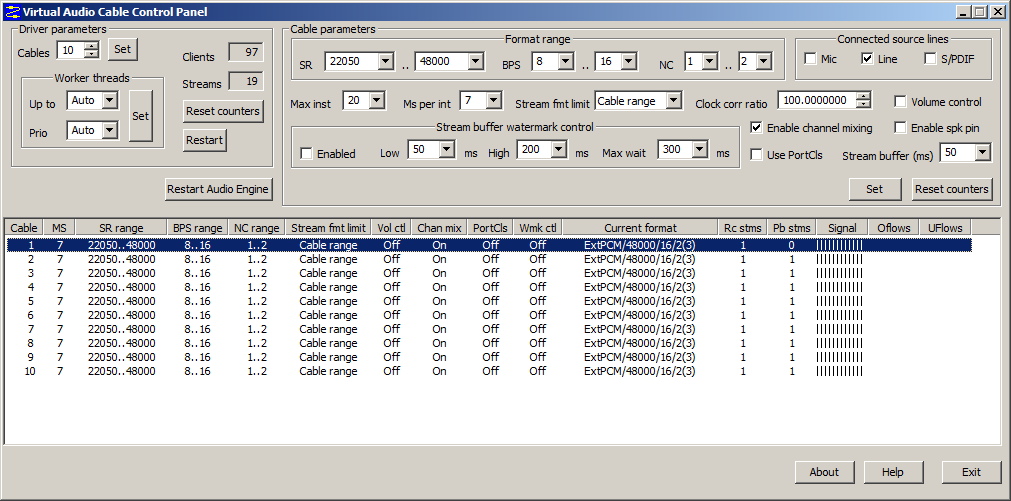1011x501 pixels.
Task: Click the Chan mix column header
Action: [439, 228]
